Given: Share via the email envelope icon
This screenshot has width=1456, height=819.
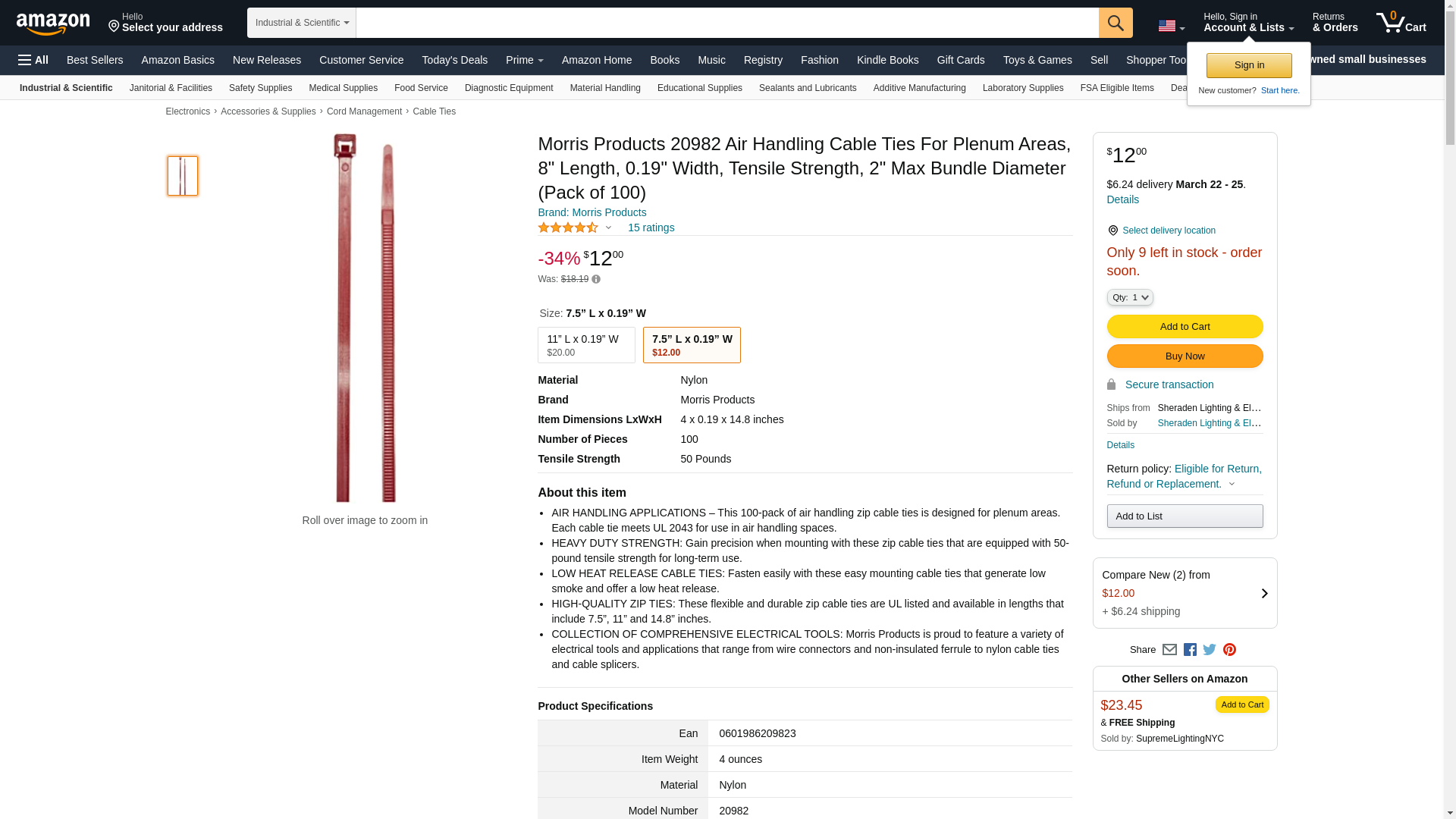Looking at the screenshot, I should [x=1169, y=650].
